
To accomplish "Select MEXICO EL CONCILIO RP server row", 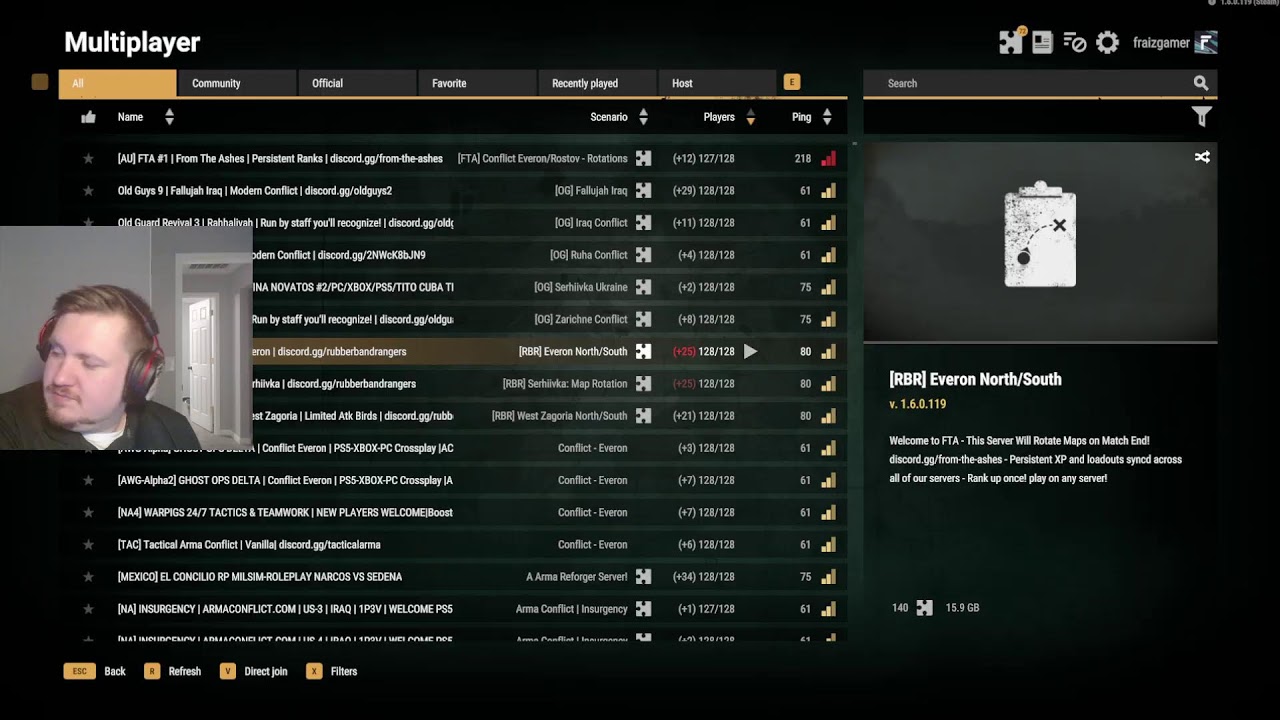I will coord(453,577).
